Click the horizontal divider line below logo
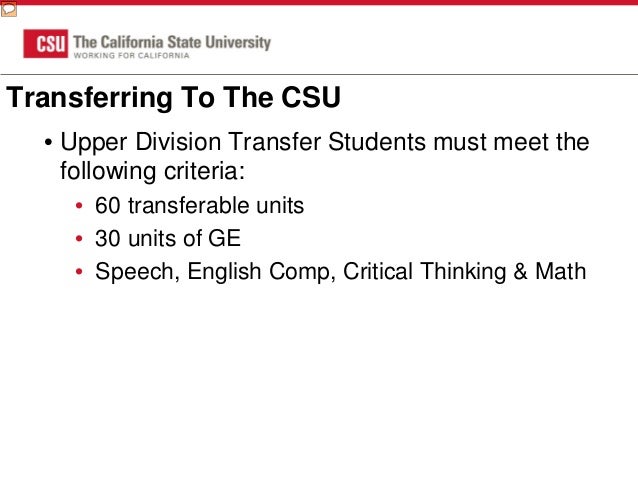This screenshot has height=479, width=638. click(x=319, y=74)
